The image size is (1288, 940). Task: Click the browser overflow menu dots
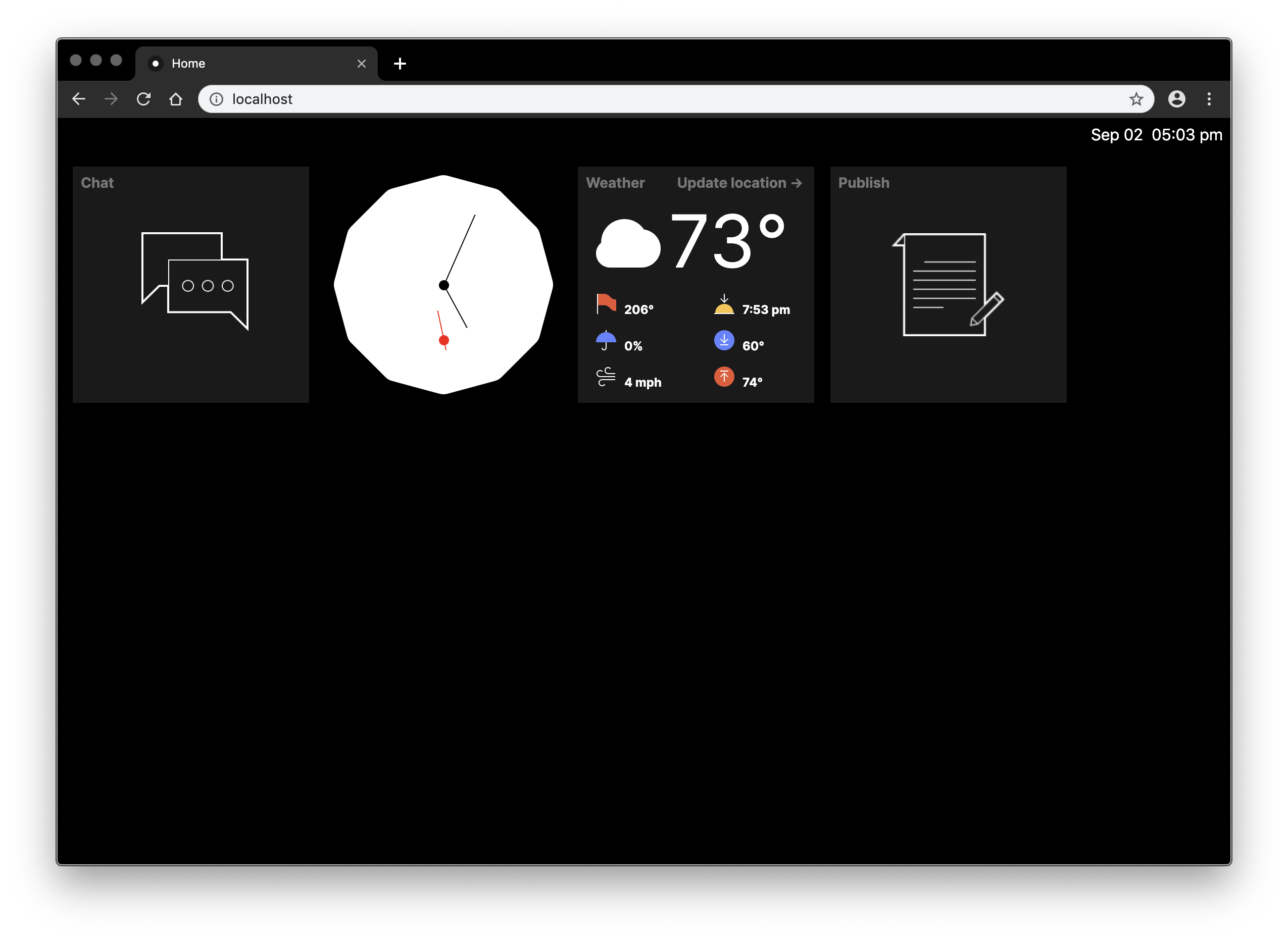(1209, 98)
